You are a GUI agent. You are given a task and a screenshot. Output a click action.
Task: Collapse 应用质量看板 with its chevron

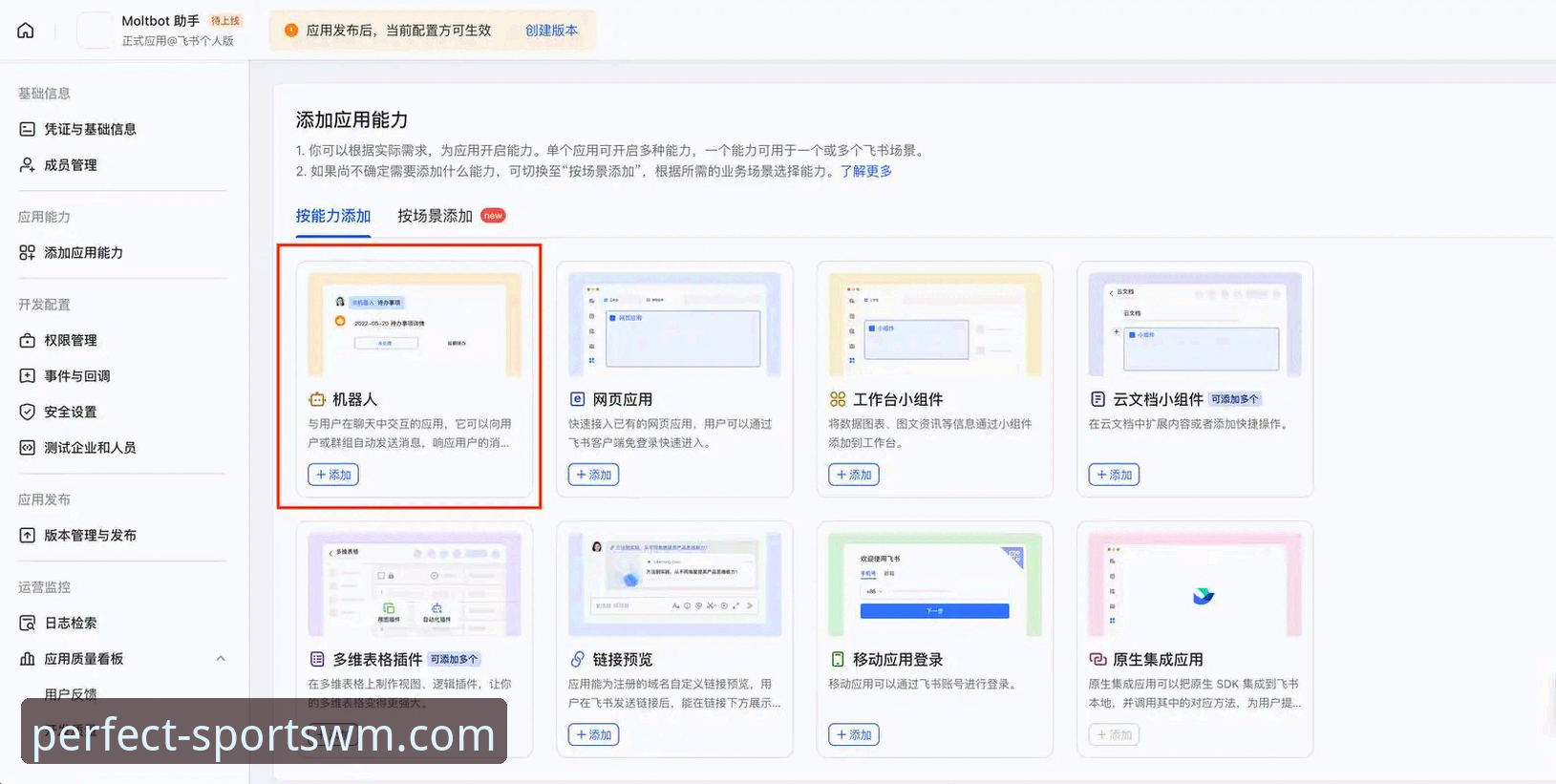coord(221,659)
